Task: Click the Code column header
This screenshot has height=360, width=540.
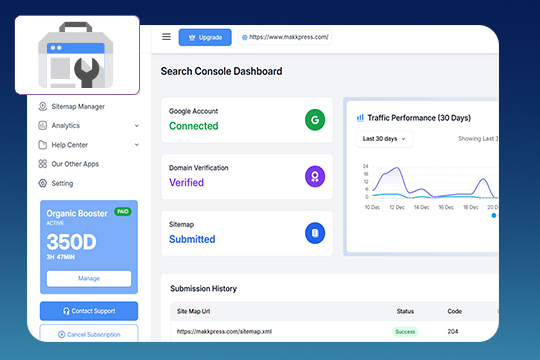Action: pos(454,311)
